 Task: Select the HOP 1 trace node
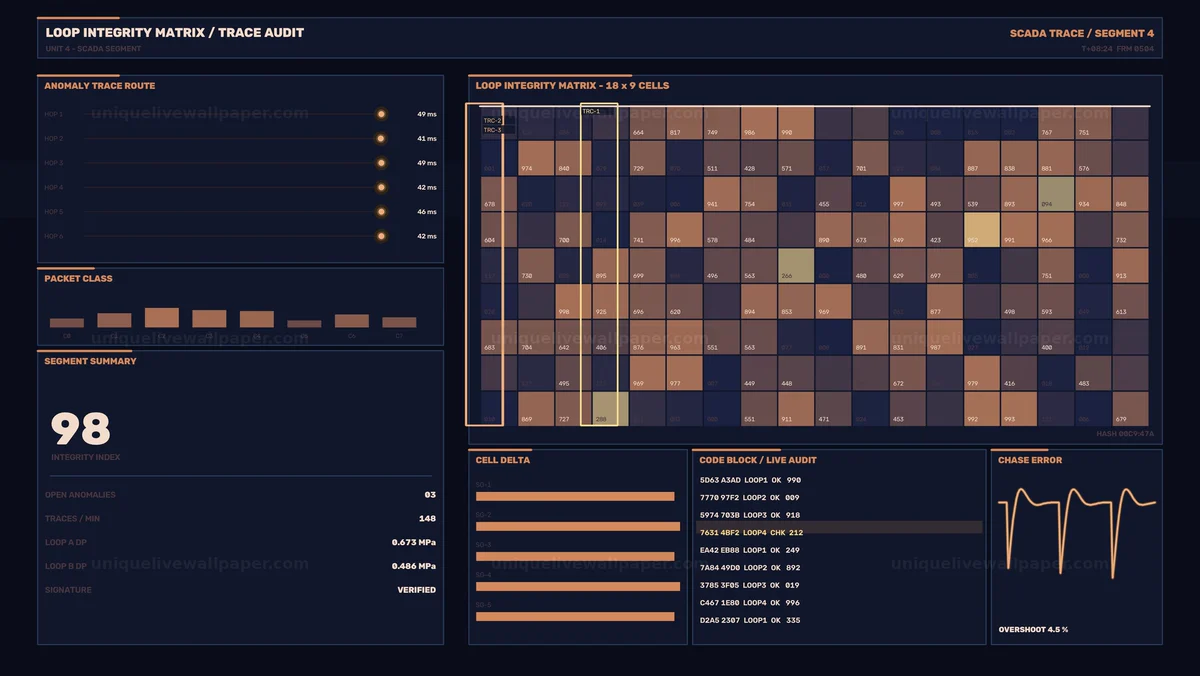[381, 114]
